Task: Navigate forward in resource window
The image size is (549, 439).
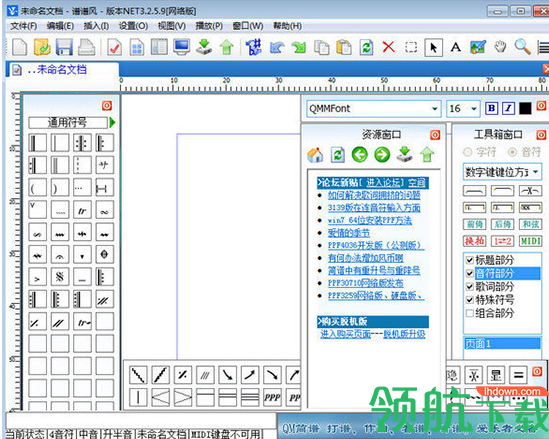Action: tap(382, 155)
